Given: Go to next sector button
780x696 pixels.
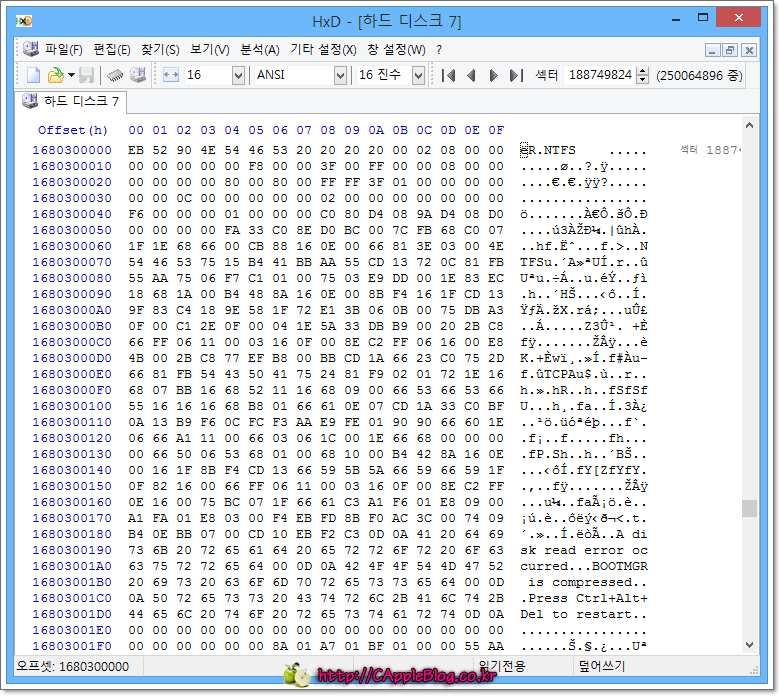Looking at the screenshot, I should pyautogui.click(x=493, y=76).
